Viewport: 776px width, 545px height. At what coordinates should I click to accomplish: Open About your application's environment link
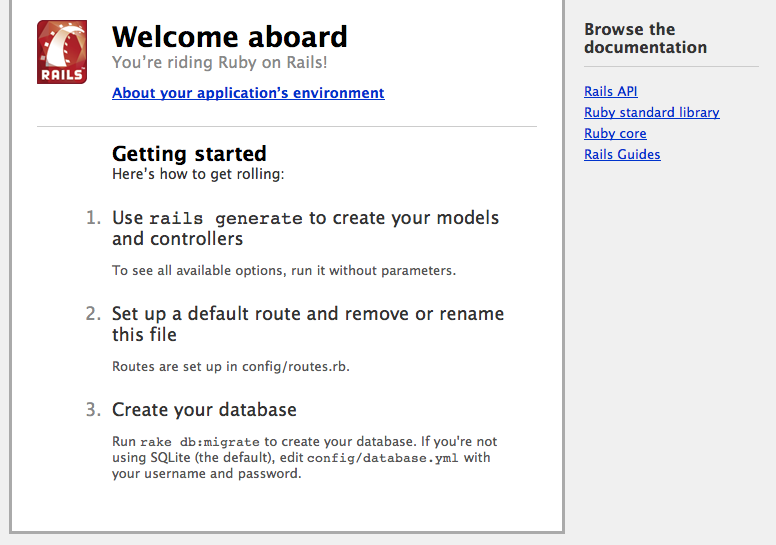248,93
